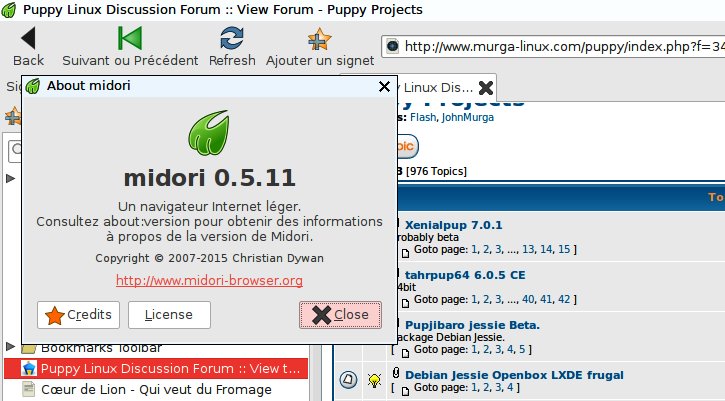Click the lightbulb icon in Debian Jessie row
The height and width of the screenshot is (401, 725).
[x=374, y=380]
